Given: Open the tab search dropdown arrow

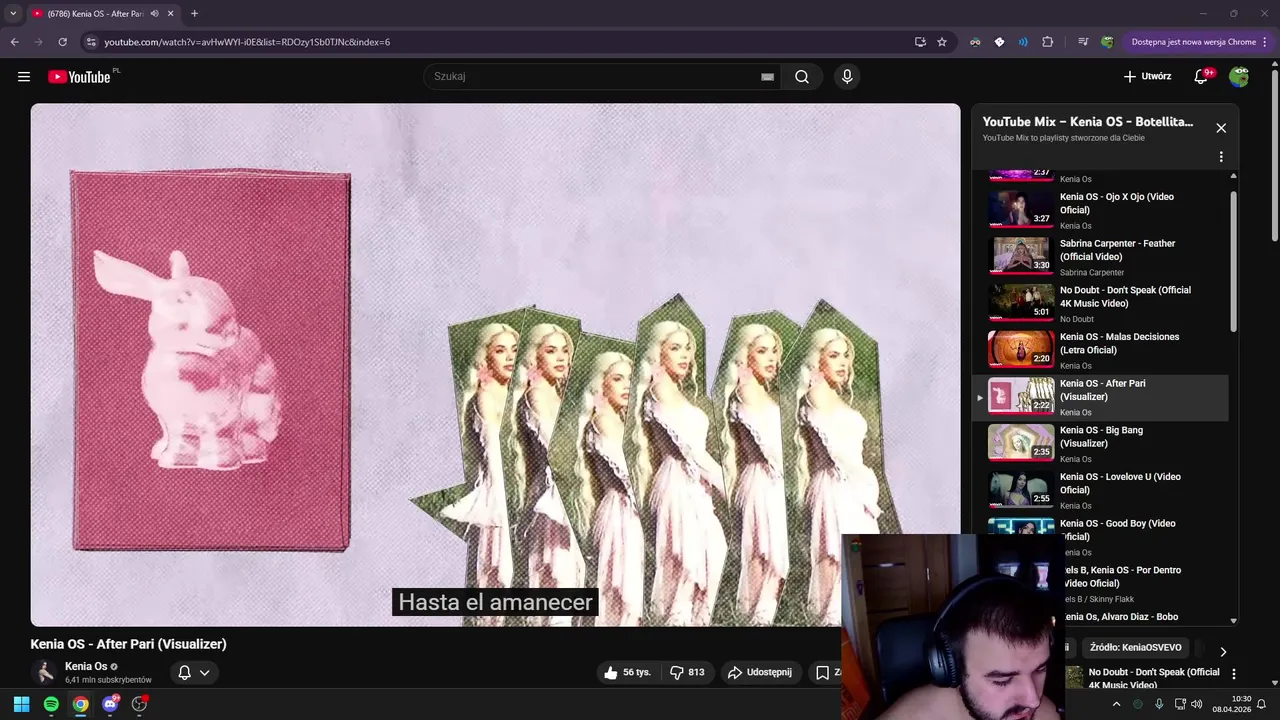Looking at the screenshot, I should pos(13,14).
